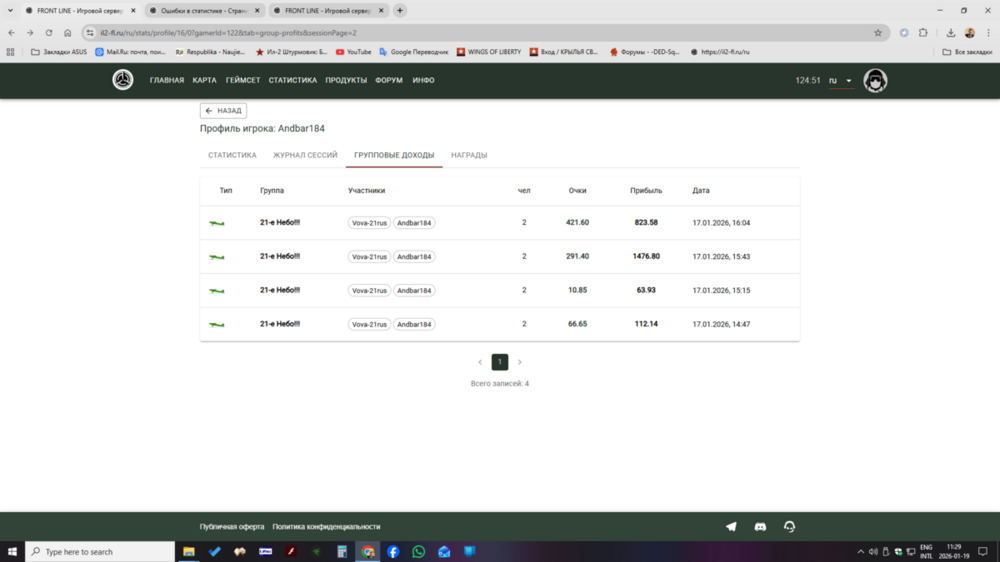Bookmark this page with the star icon

click(878, 33)
